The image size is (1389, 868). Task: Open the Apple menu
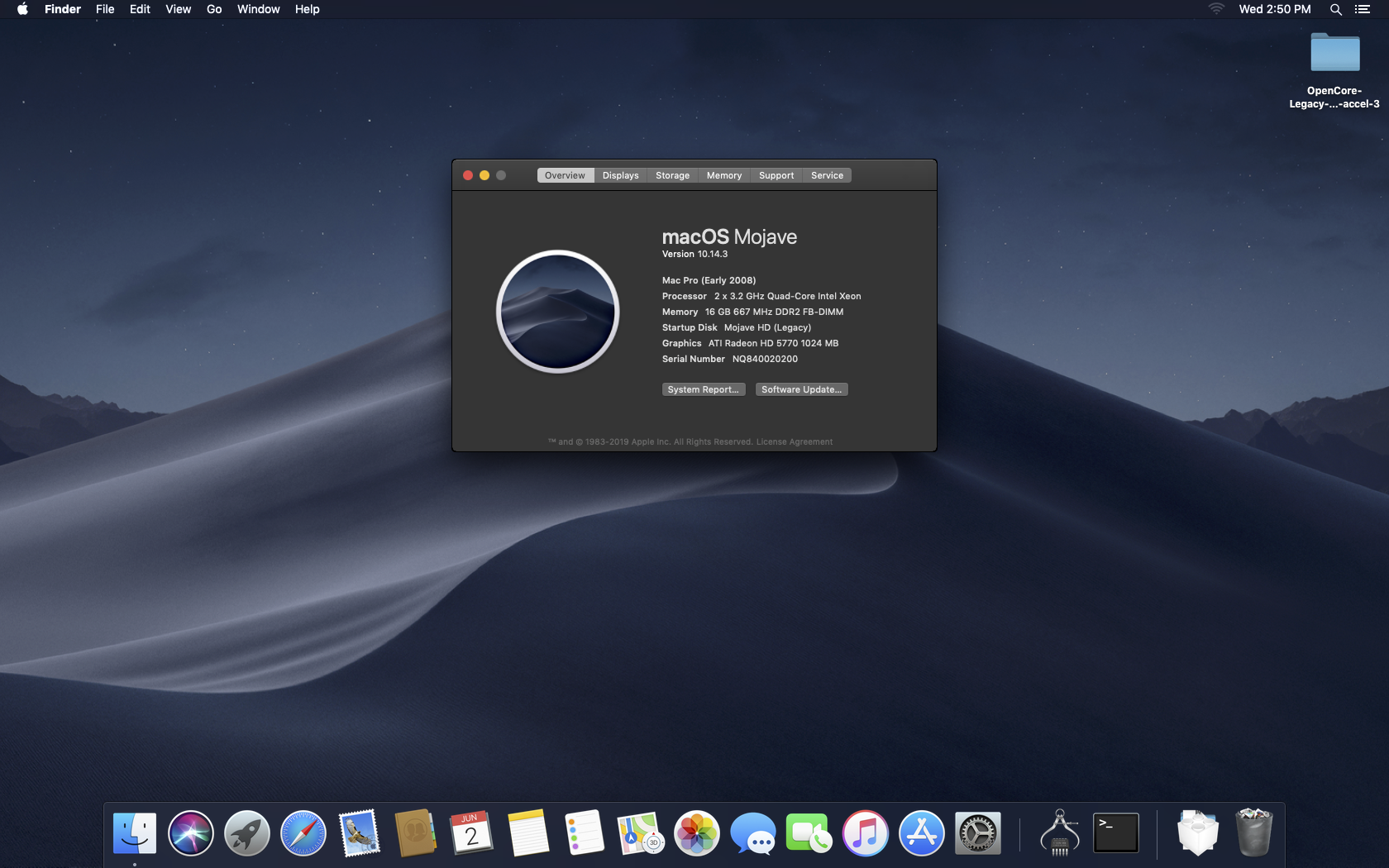[x=22, y=9]
